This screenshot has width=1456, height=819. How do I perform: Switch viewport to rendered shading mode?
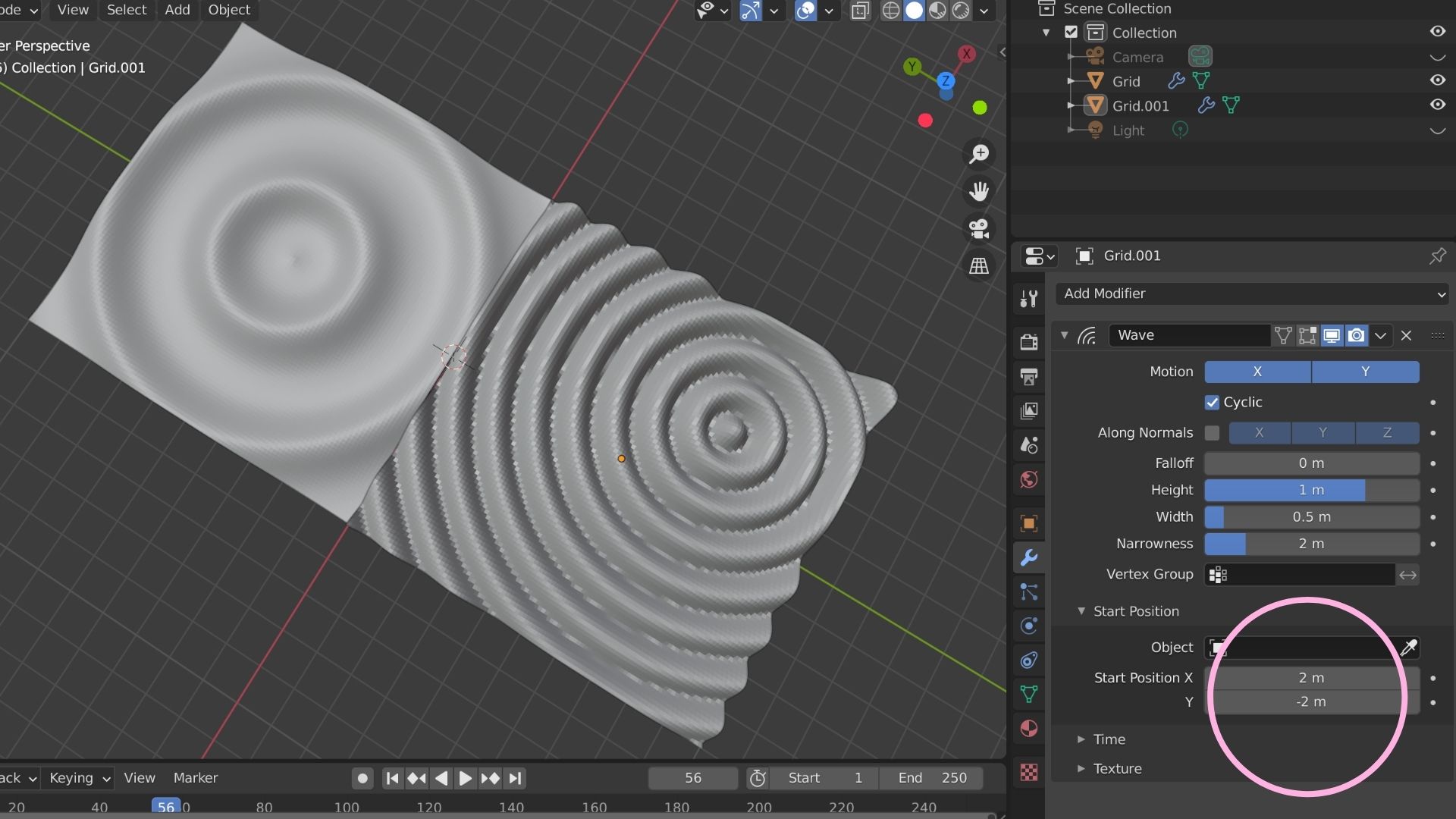pos(962,11)
